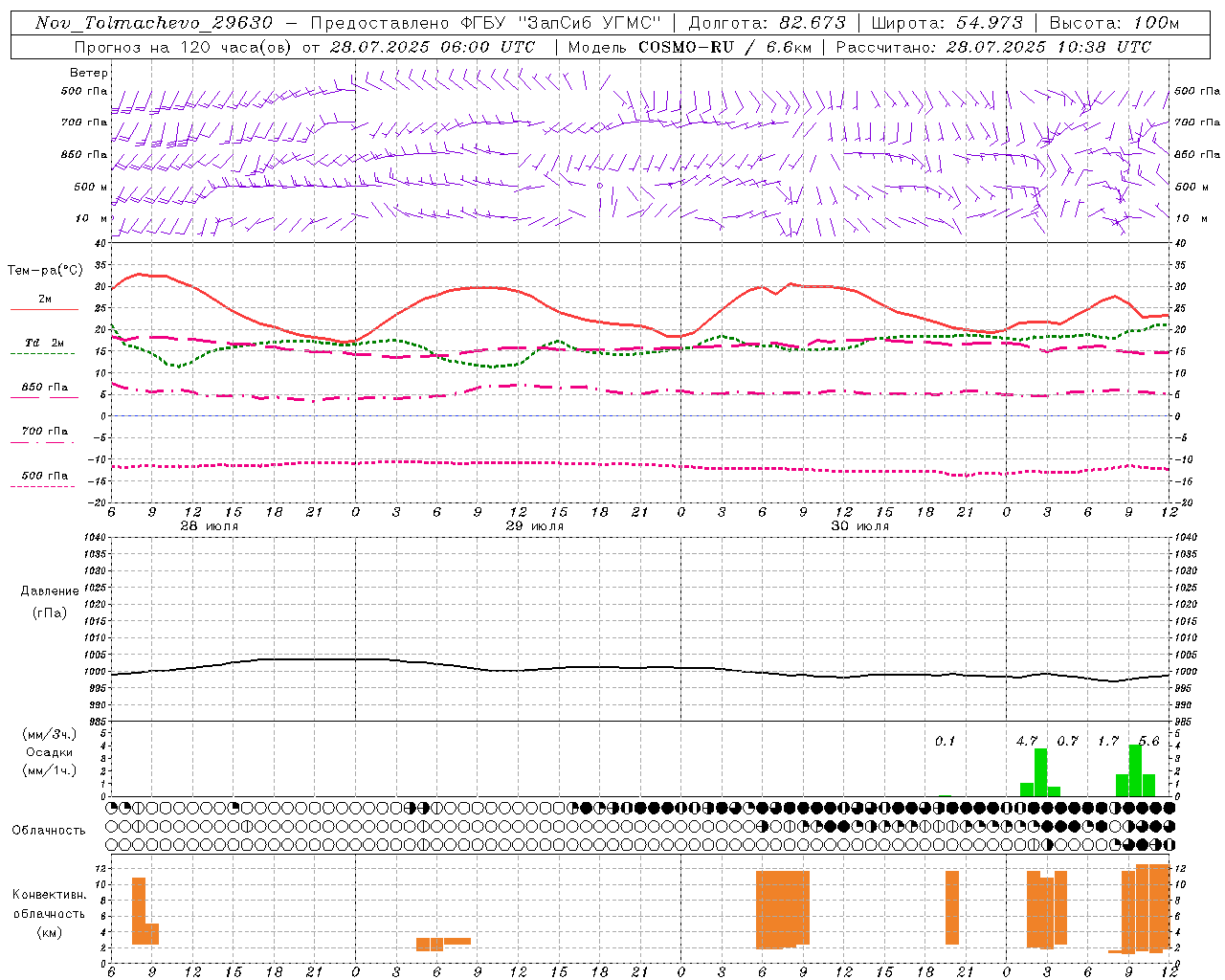
Task: Click the station title Nov_Tolmachevo_29630
Action: coord(154,23)
